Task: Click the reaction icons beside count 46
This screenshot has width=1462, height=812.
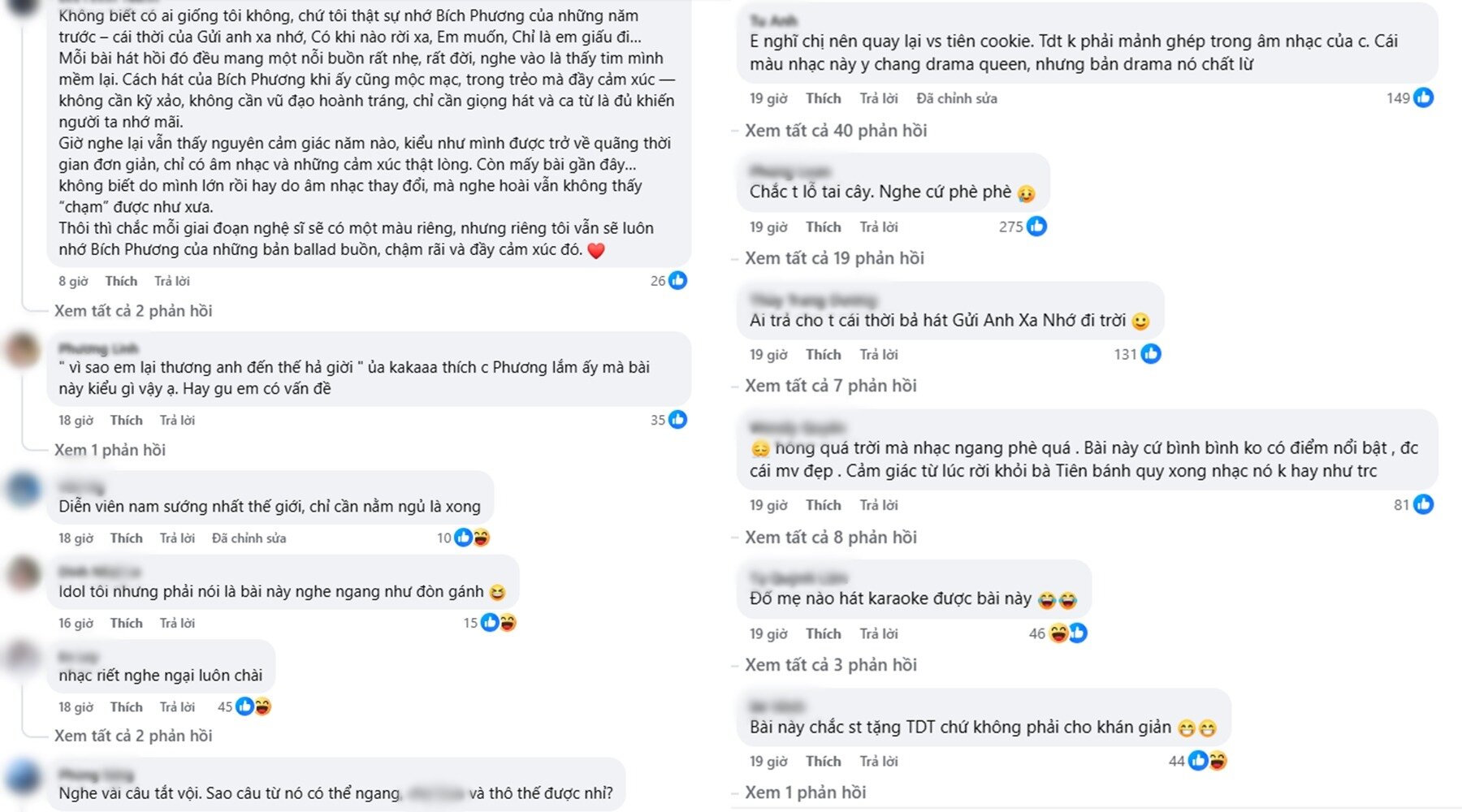Action: 1068,633
